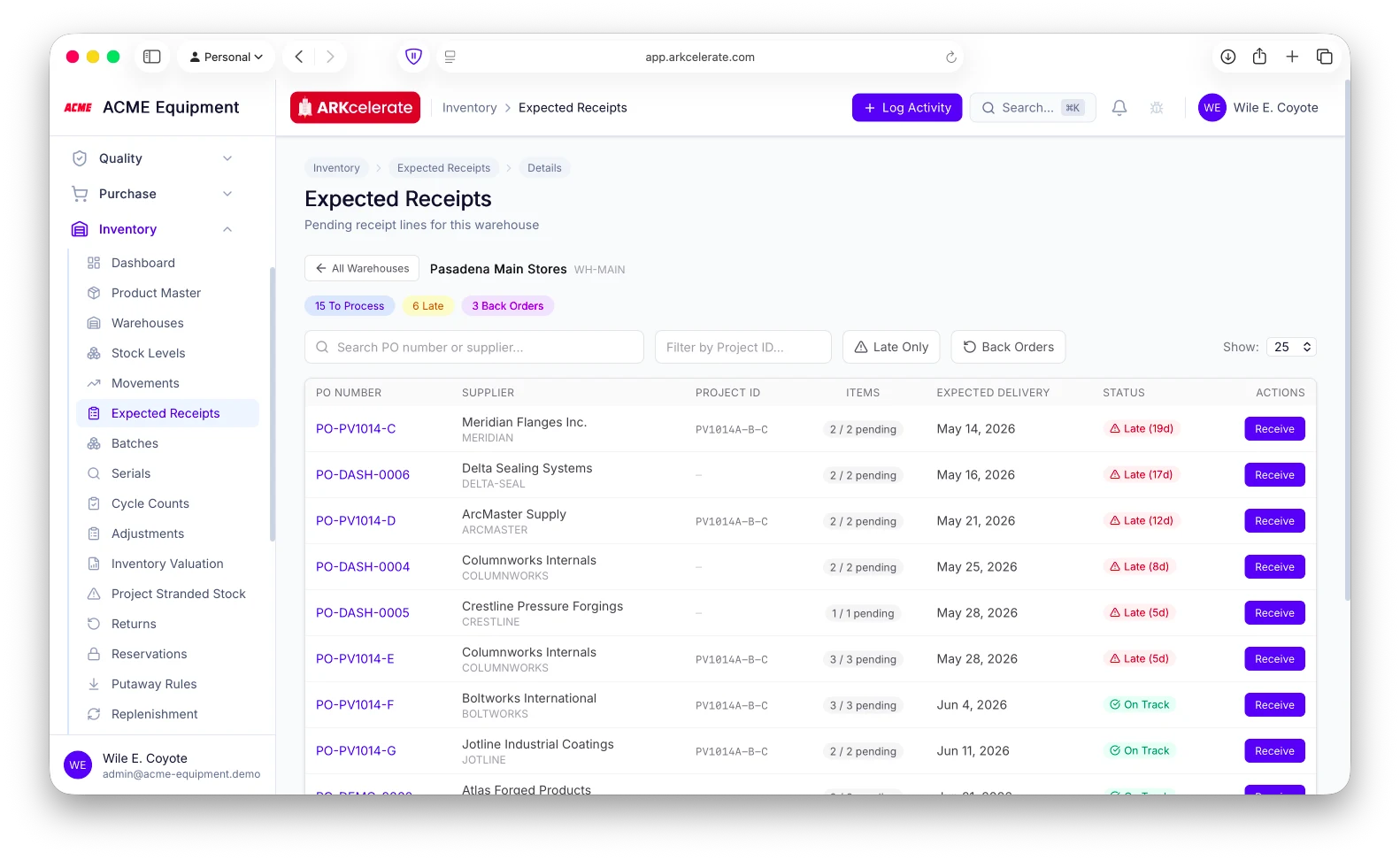
Task: Click the ACME Equipment logo
Action: click(78, 108)
